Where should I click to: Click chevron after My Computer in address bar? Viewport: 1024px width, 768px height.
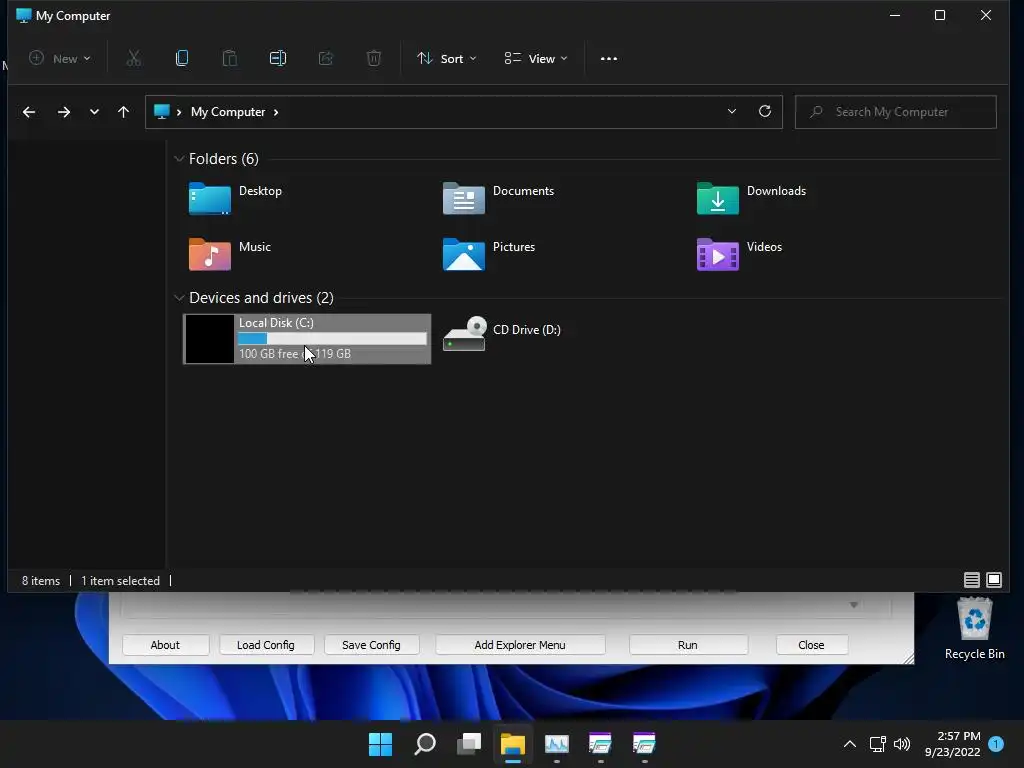[x=276, y=112]
